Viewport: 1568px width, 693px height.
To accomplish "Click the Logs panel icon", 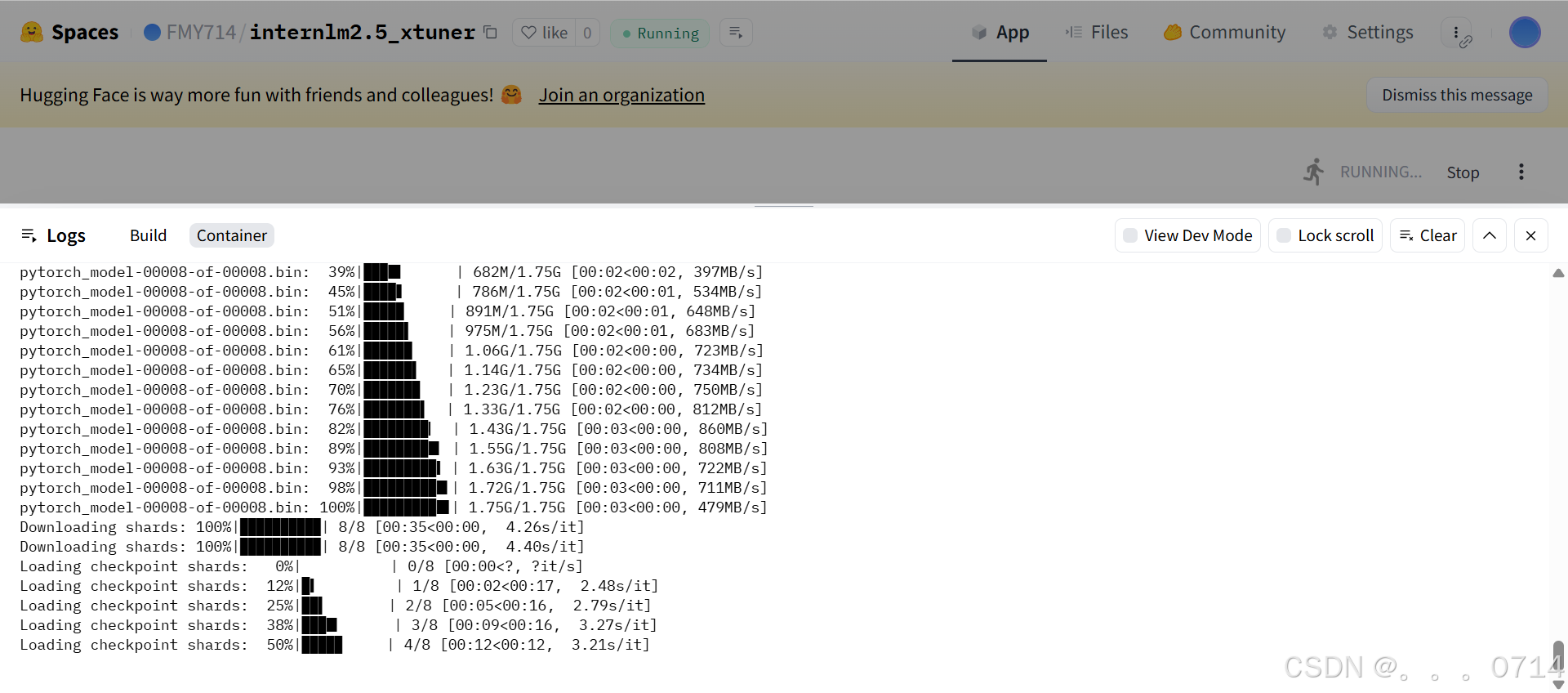I will tap(29, 235).
